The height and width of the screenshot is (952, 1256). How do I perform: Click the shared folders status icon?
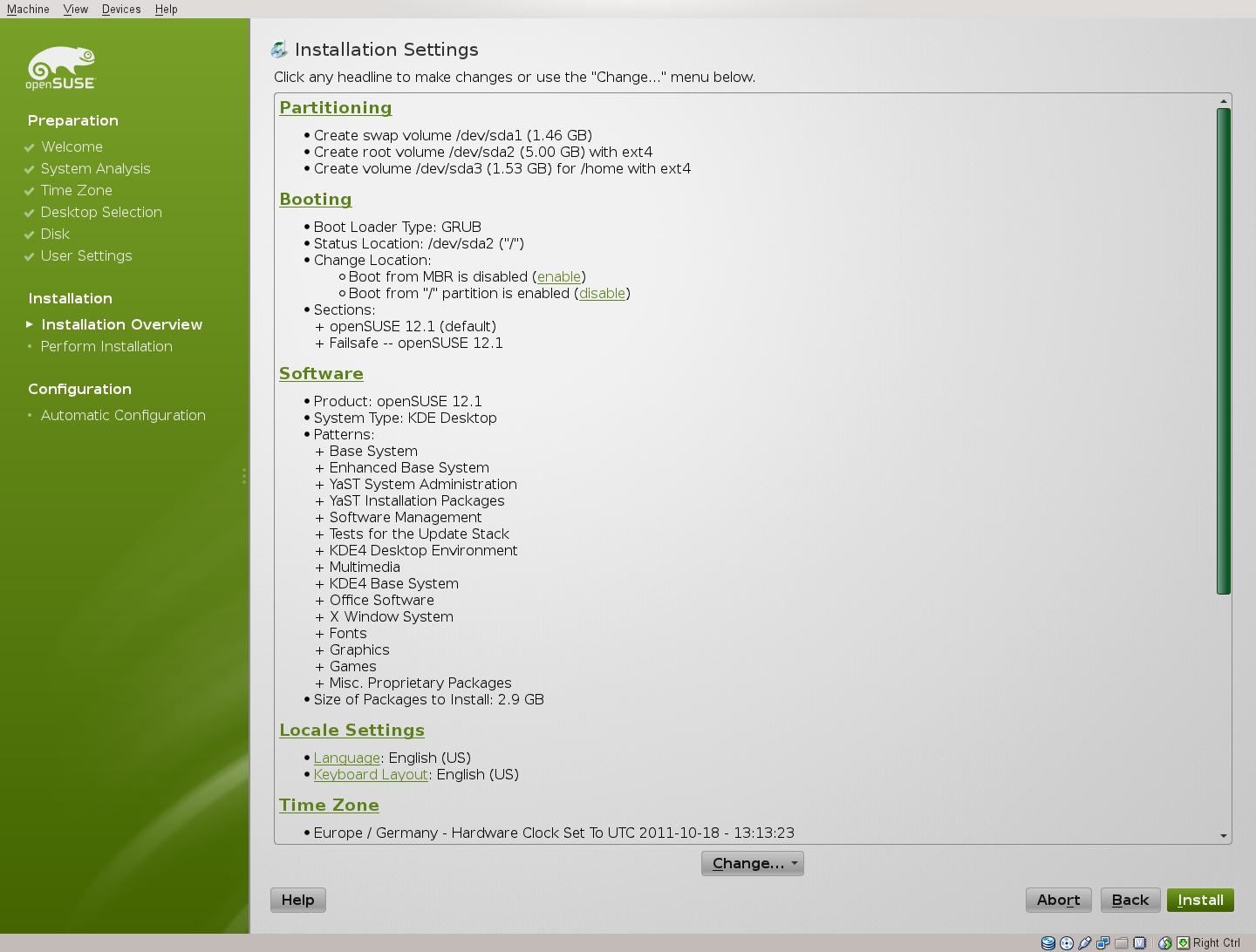tap(1122, 942)
